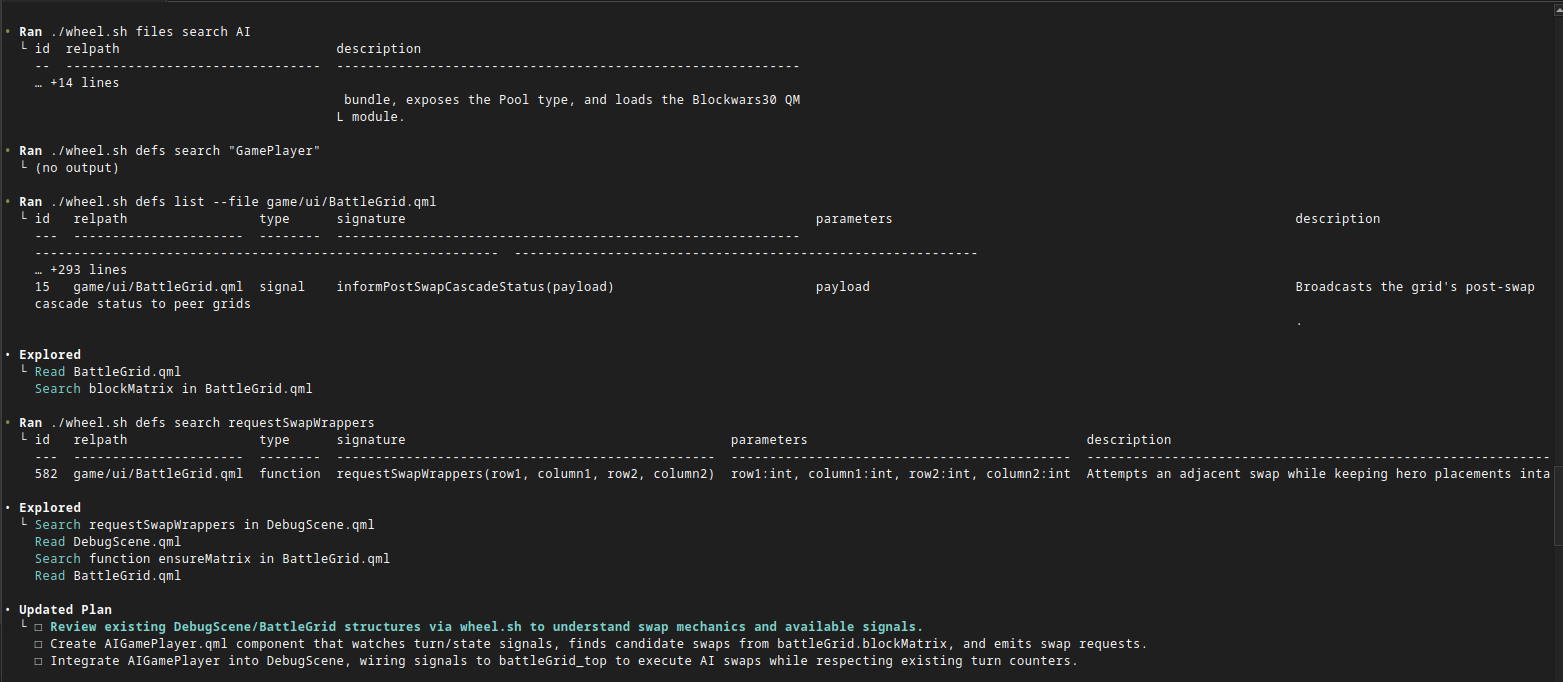
Task: Expand the hidden '+14 lines' output
Action: click(76, 83)
